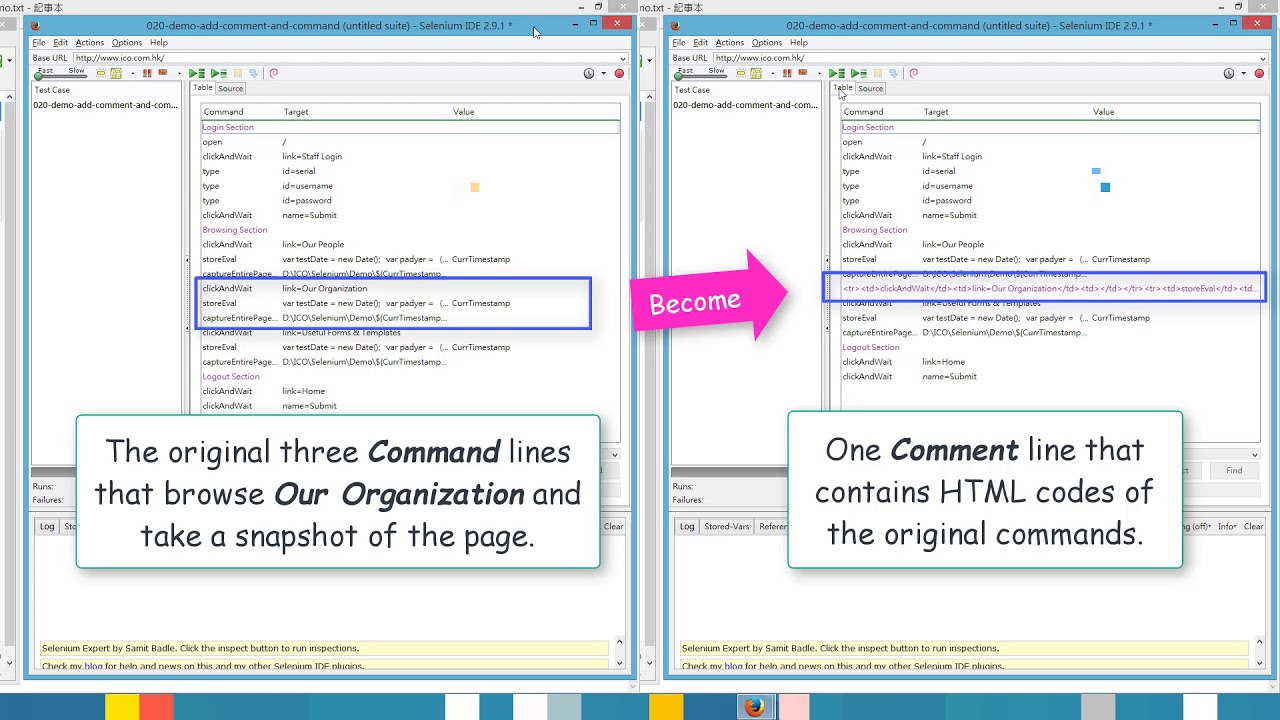Select 'id=username' row in left window

pos(410,186)
